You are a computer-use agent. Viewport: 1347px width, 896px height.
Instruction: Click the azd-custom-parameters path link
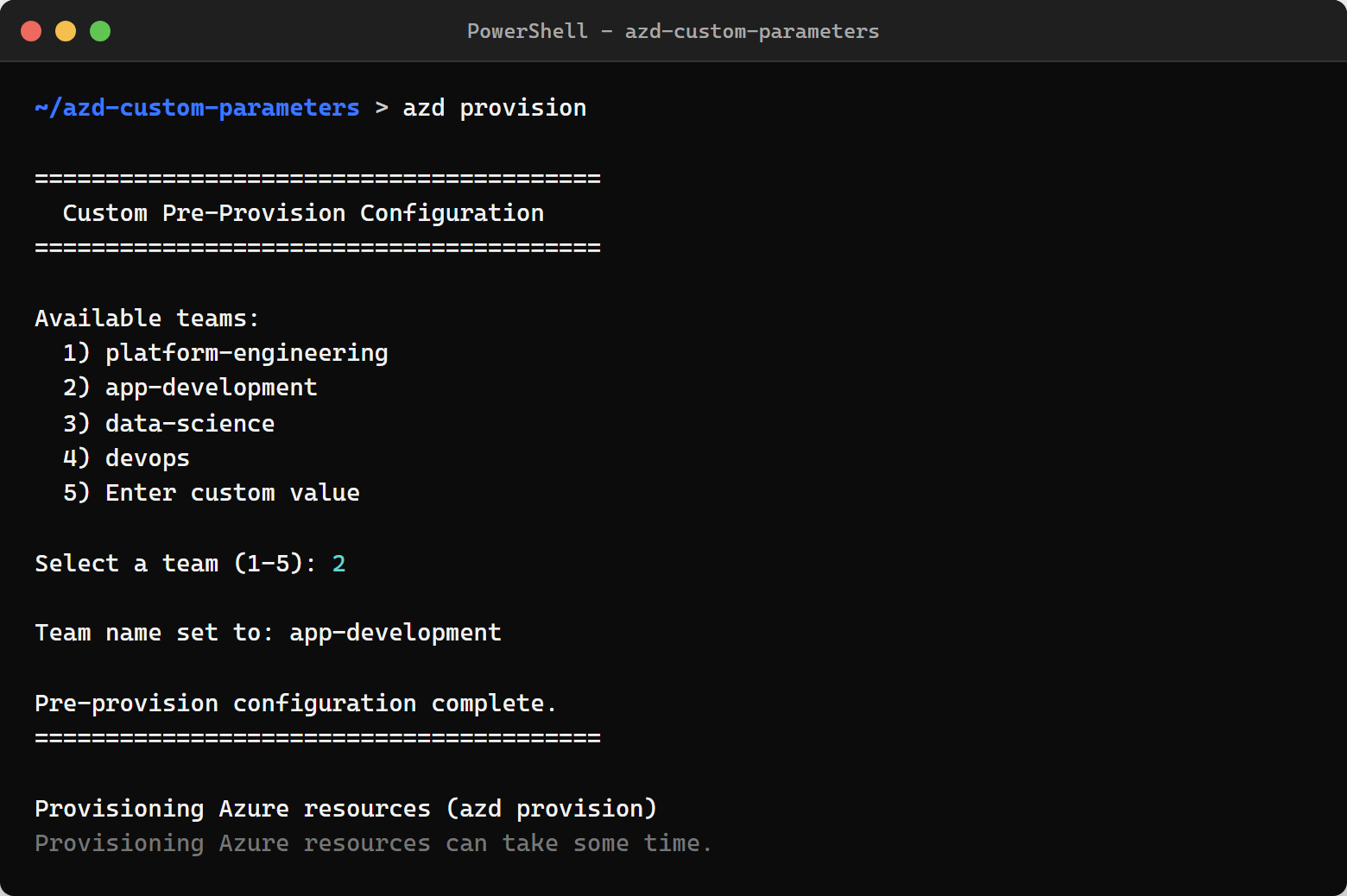tap(197, 107)
